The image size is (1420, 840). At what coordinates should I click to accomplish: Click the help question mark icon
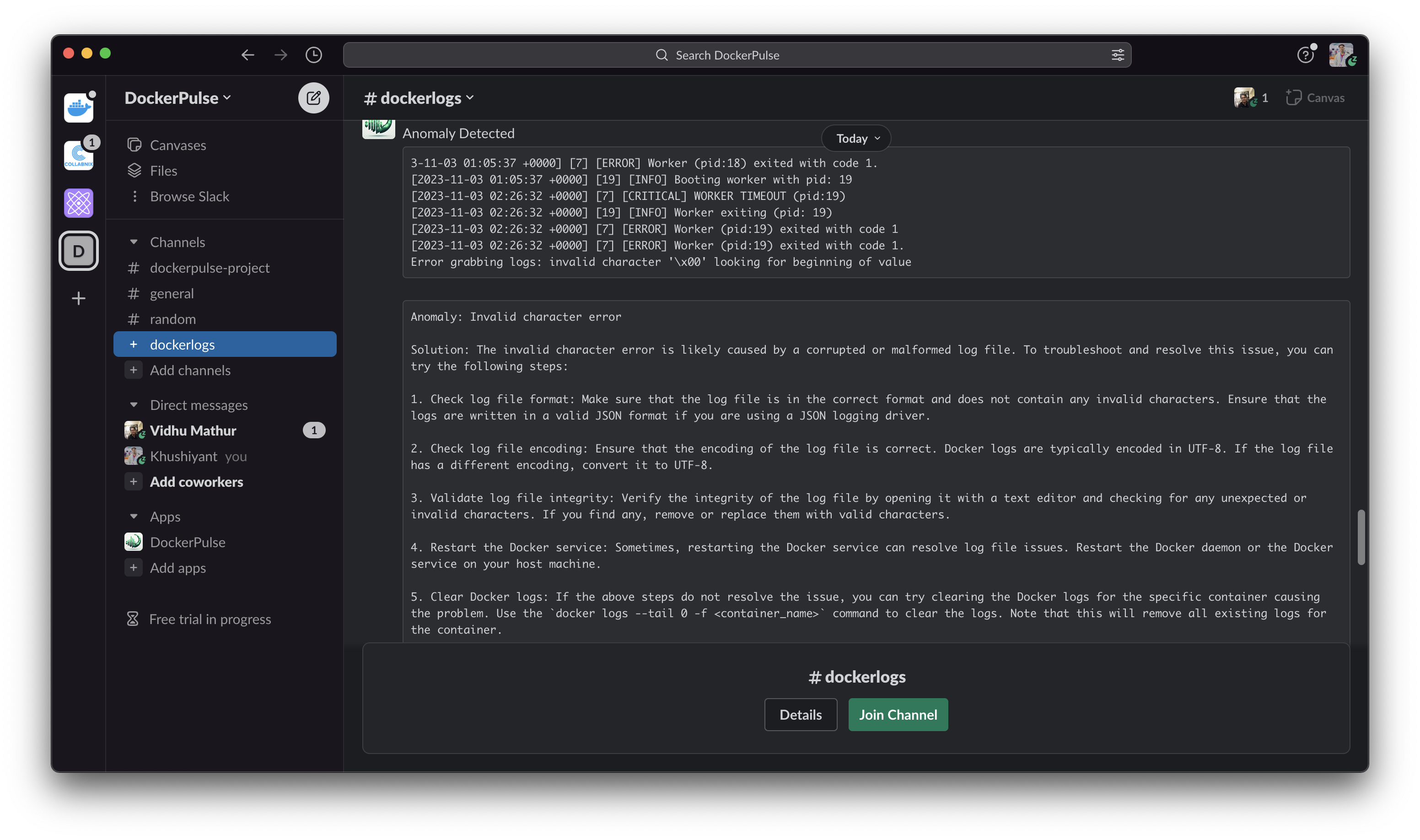1305,55
